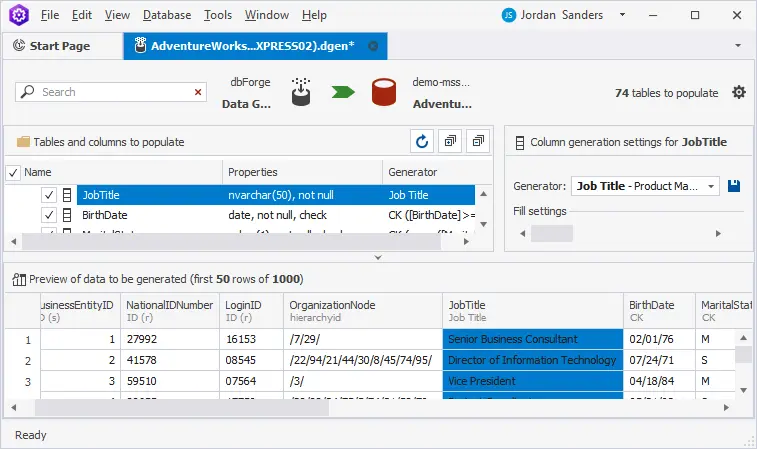Screen dimensions: 757x449
Task: Click the Properties column header
Action: [x=302, y=172]
